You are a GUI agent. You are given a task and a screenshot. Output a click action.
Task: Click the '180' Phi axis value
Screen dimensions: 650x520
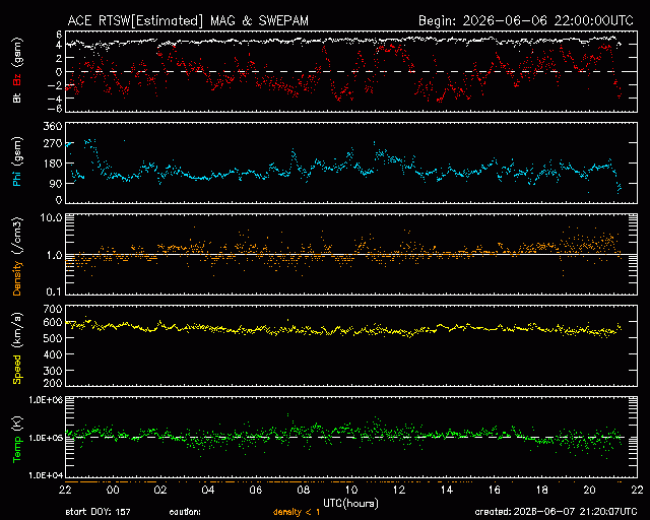53,163
